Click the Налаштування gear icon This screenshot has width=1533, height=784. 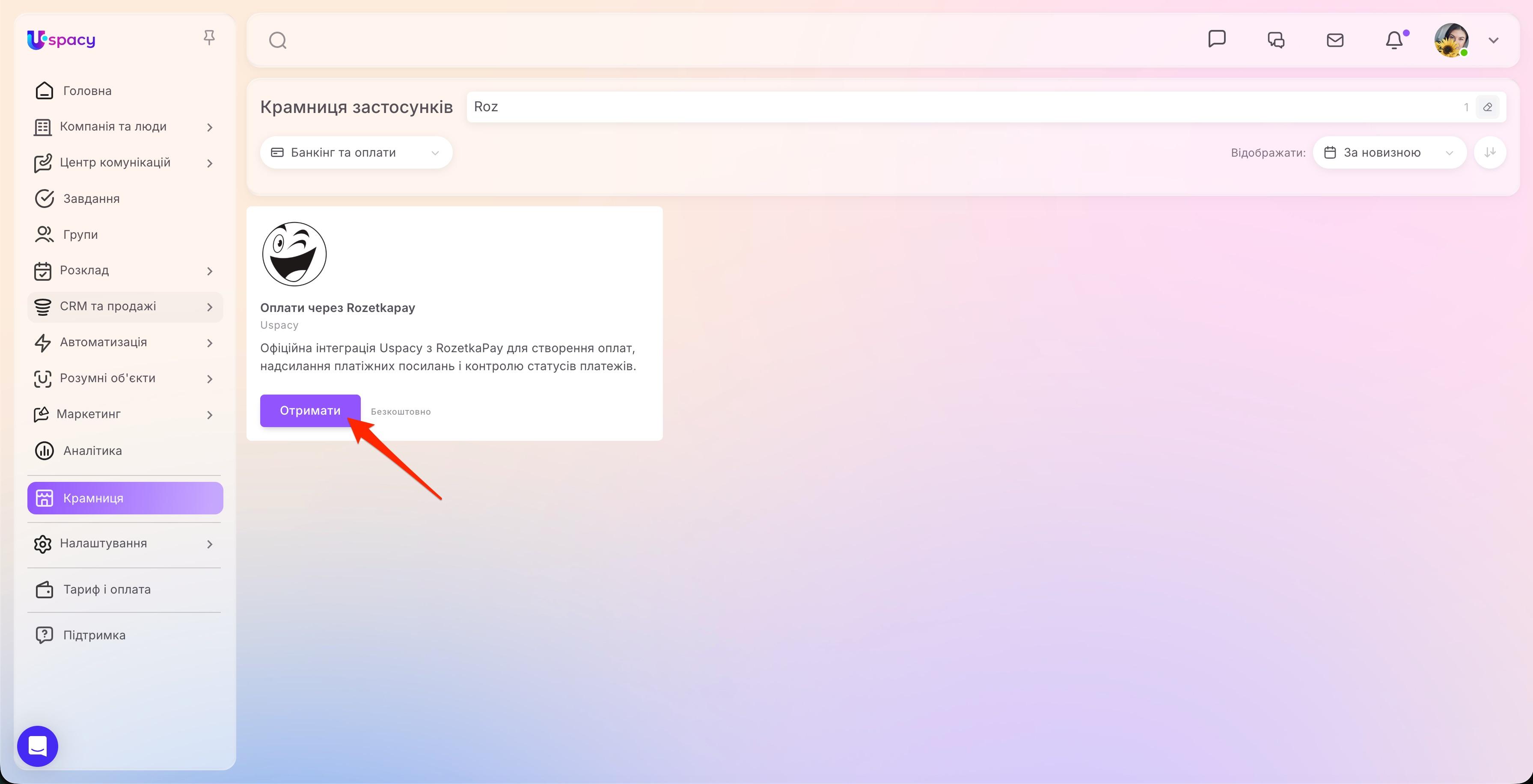[42, 544]
